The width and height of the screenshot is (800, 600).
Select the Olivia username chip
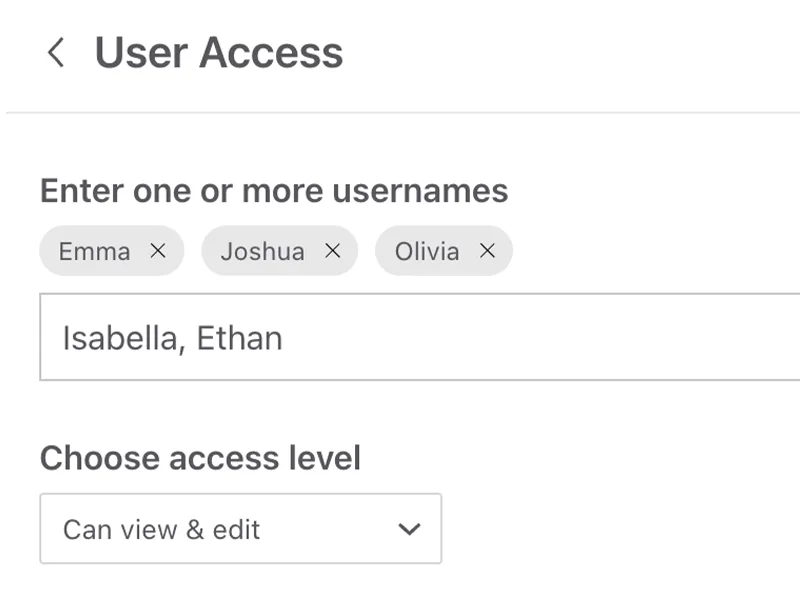(430, 251)
